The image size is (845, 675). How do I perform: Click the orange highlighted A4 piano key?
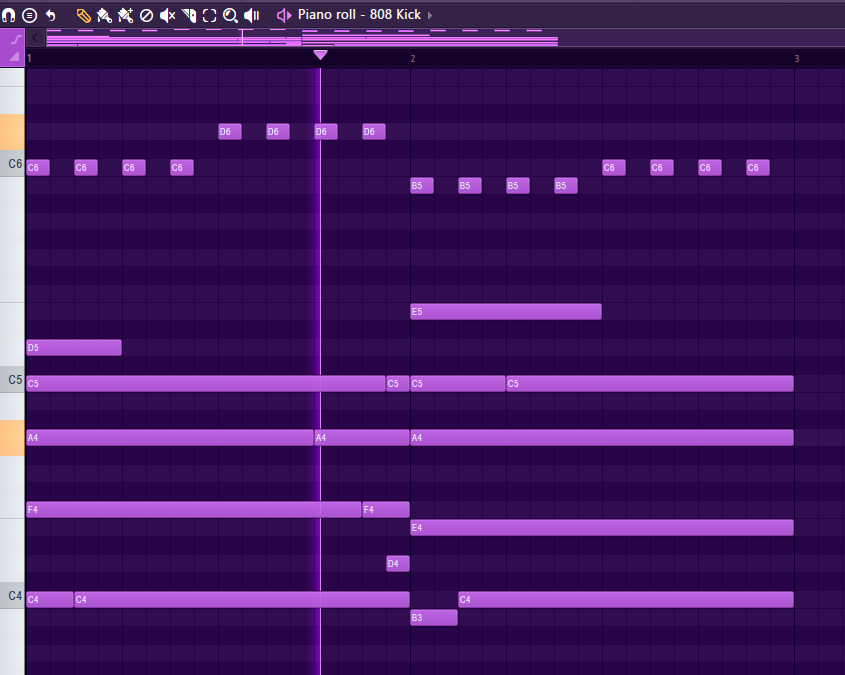coord(12,438)
